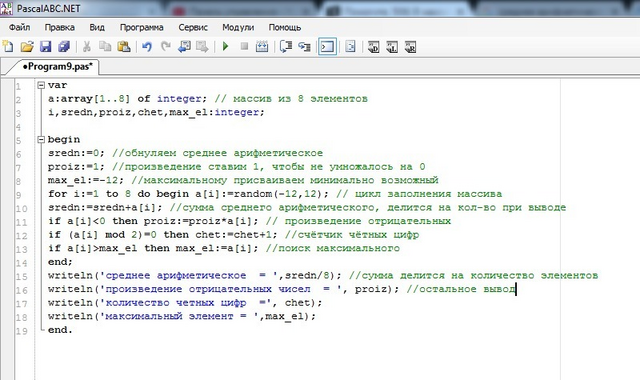
Task: Open the Помощь menu
Action: (x=285, y=27)
